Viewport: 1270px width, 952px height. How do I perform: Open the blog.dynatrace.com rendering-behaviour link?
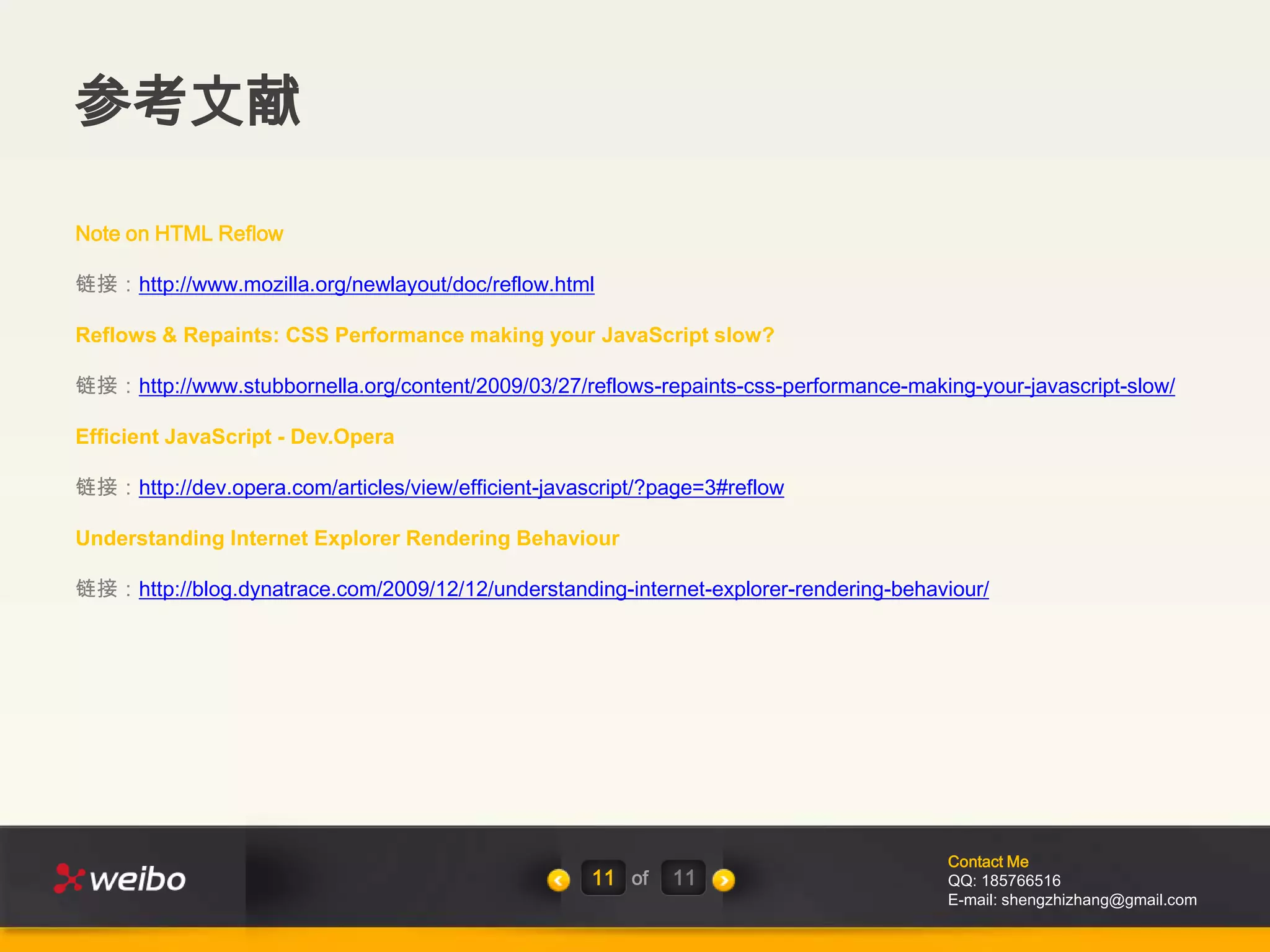coord(564,589)
